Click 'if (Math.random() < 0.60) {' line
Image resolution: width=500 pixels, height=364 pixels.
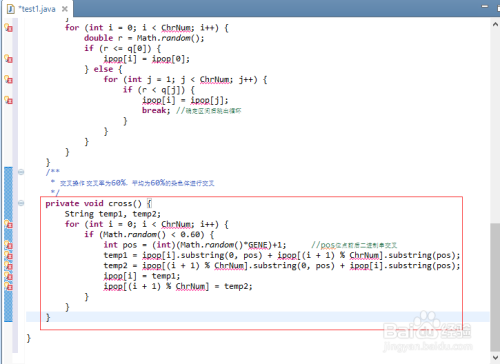click(149, 234)
